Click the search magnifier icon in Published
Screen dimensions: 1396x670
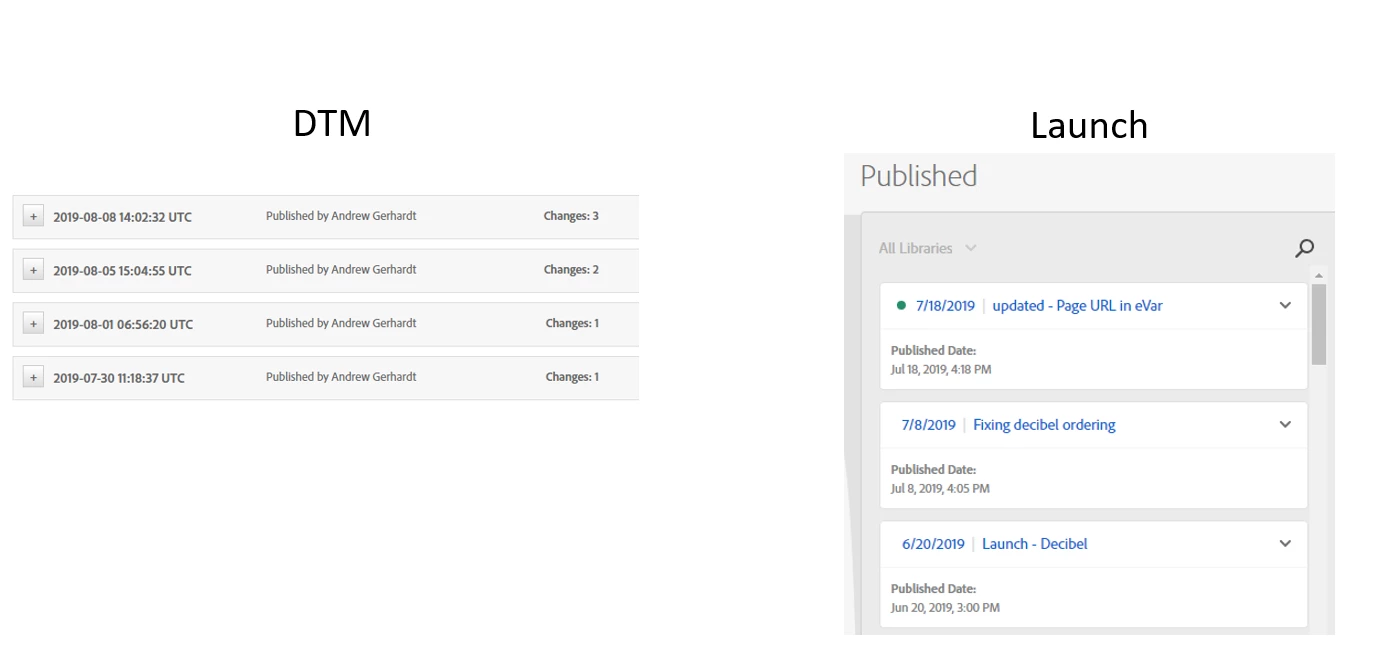1304,248
